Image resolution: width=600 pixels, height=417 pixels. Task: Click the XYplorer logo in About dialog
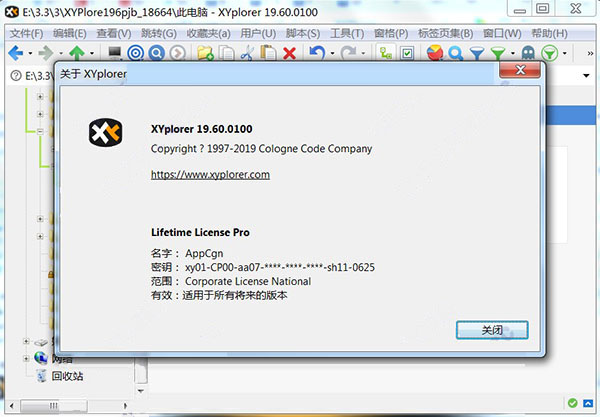coord(106,132)
